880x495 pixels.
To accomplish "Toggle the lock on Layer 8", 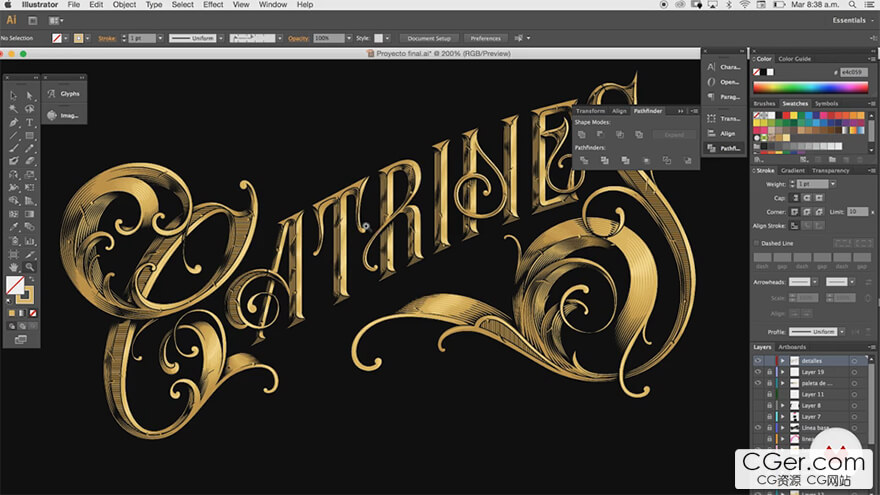I will pyautogui.click(x=769, y=405).
